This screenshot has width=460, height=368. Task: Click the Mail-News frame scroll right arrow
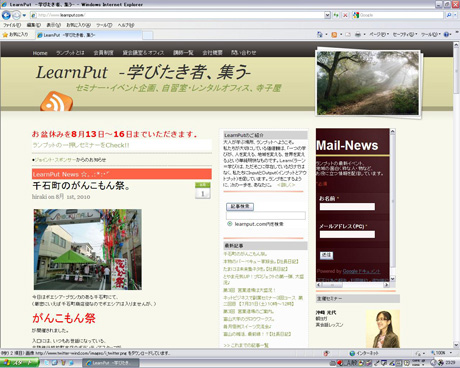387,285
